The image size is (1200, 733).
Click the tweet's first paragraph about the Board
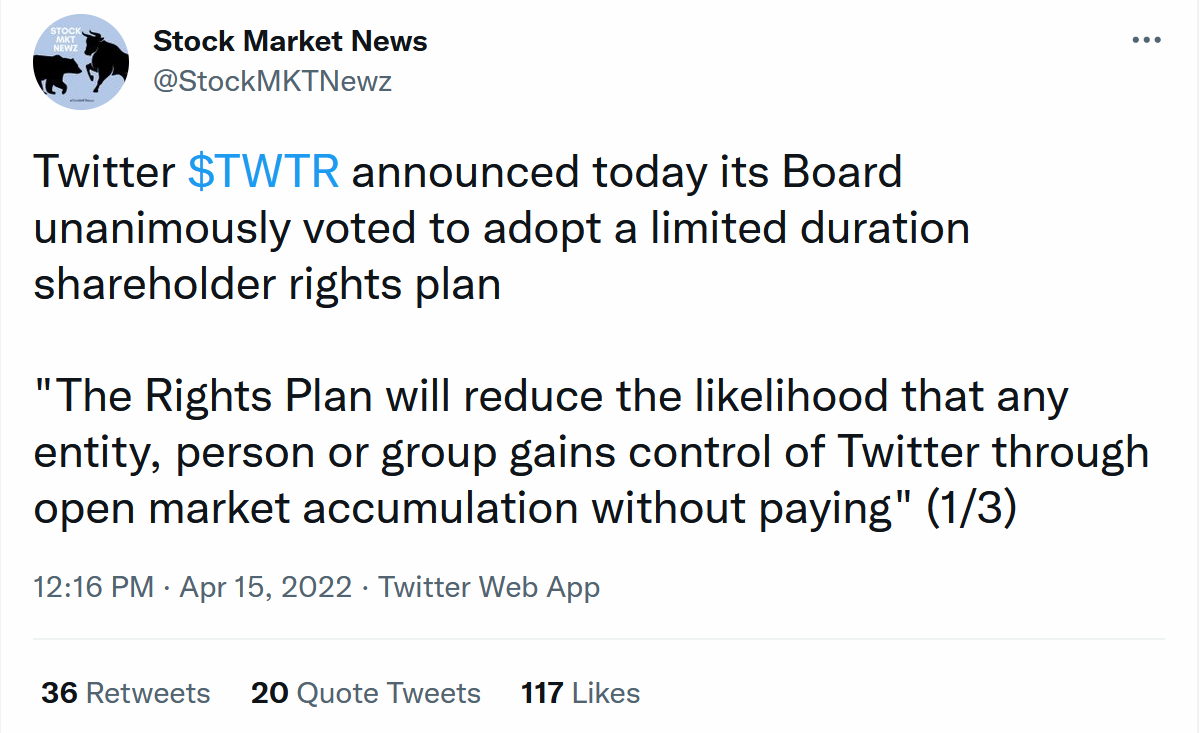(x=500, y=228)
